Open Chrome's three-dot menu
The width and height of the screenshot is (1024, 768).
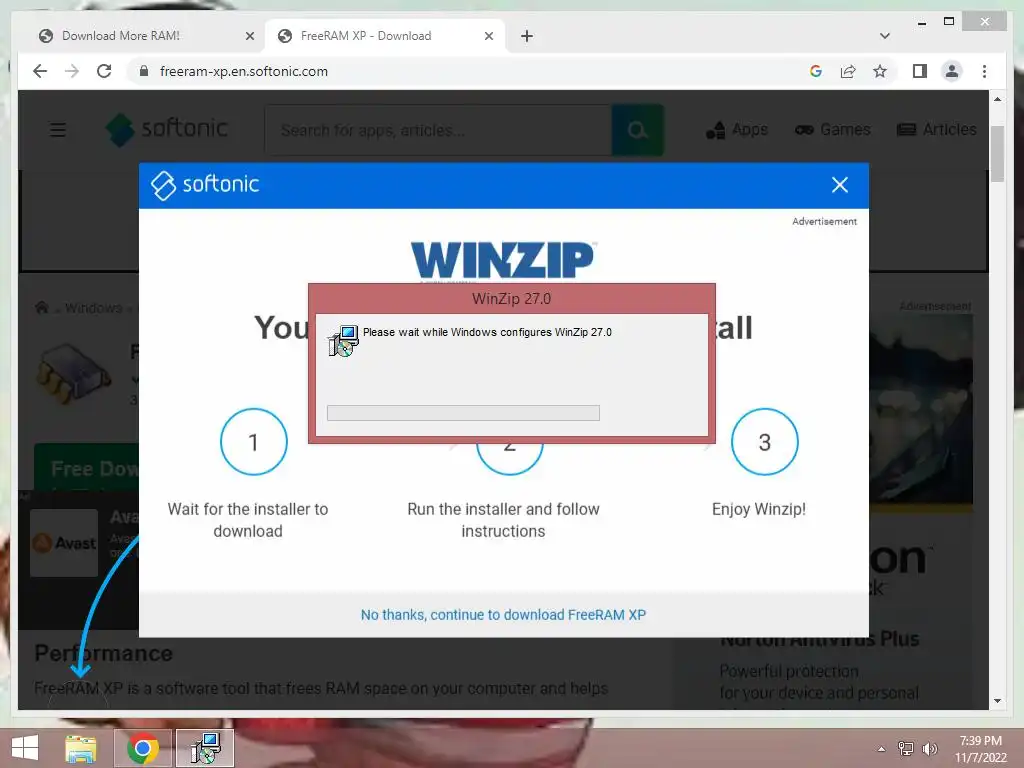(x=984, y=71)
